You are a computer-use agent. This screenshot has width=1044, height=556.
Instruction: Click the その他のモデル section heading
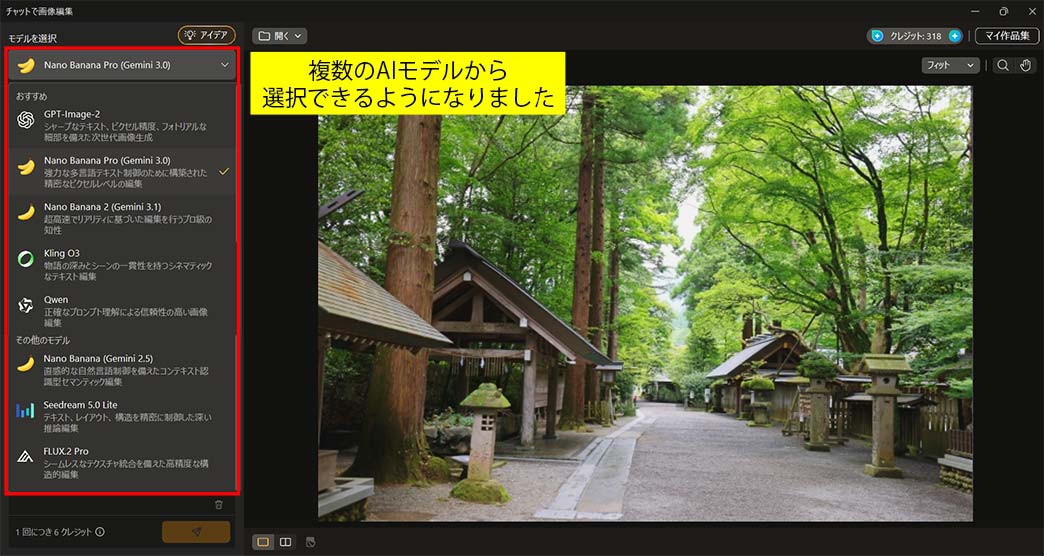pos(43,340)
